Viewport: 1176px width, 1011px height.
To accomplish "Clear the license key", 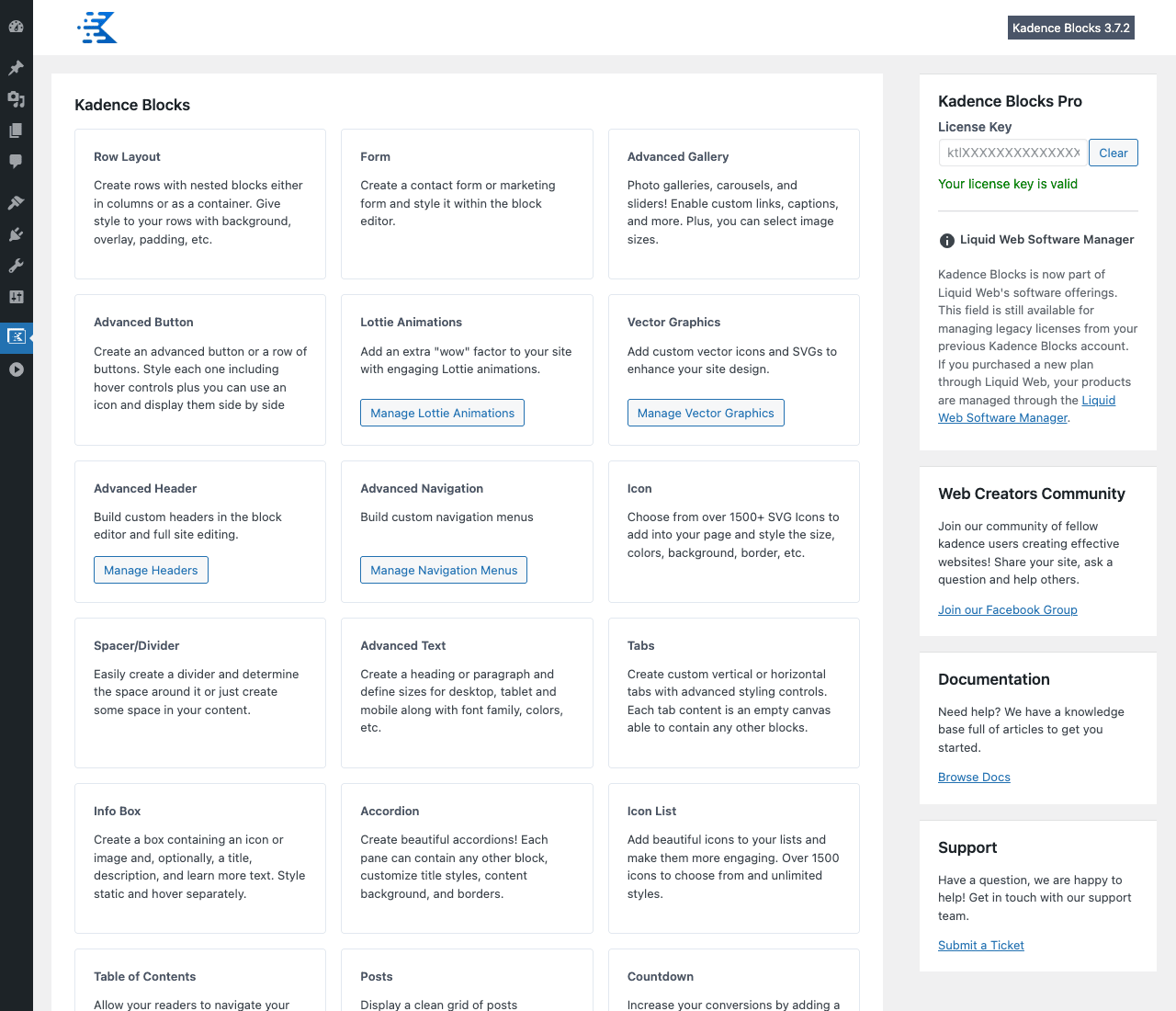I will click(x=1114, y=153).
